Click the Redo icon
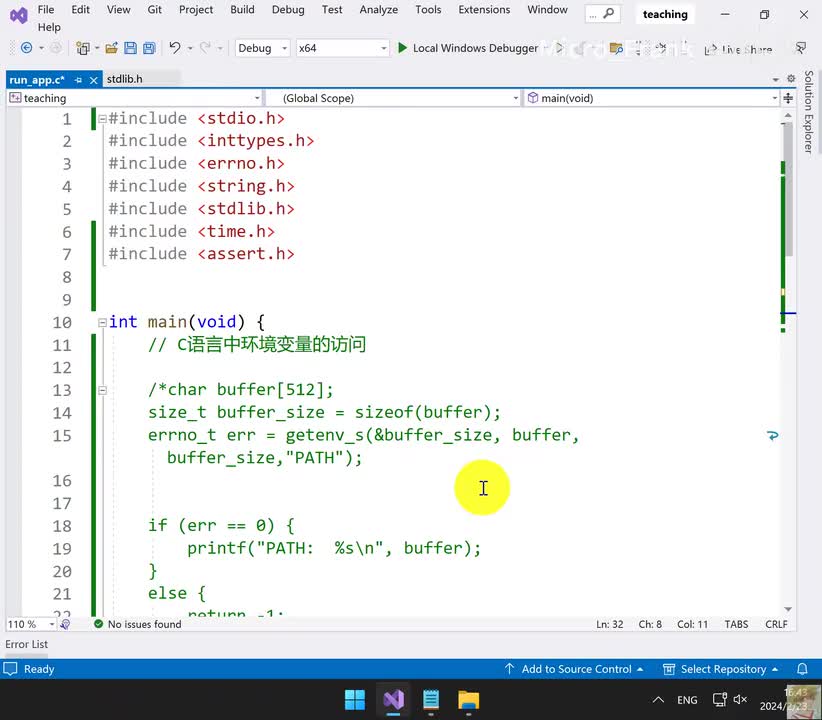This screenshot has height=720, width=822. point(206,48)
